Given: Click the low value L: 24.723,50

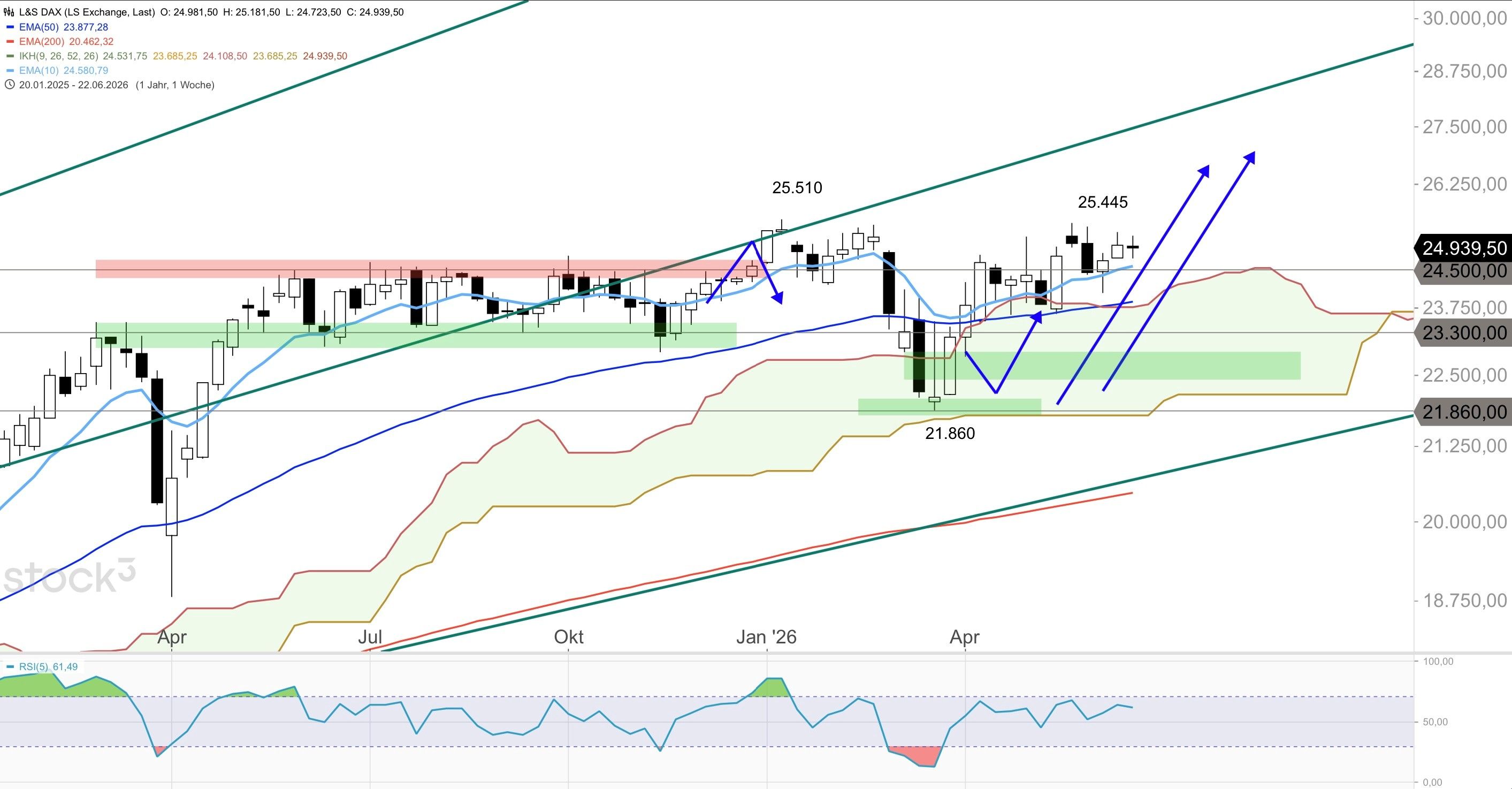Looking at the screenshot, I should (x=313, y=12).
